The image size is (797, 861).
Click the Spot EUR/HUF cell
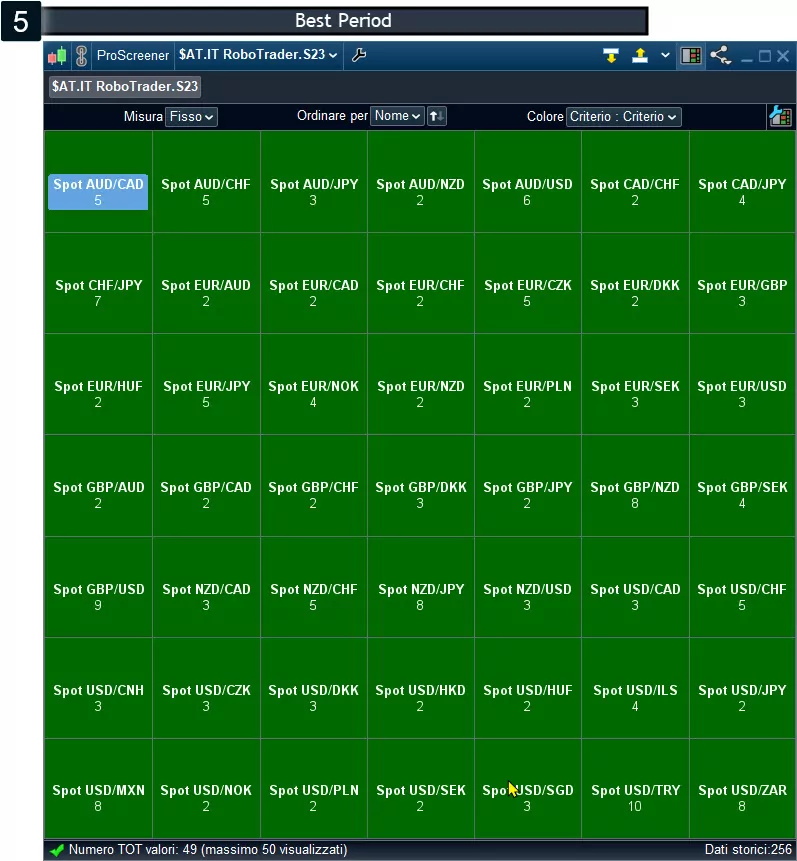(98, 384)
